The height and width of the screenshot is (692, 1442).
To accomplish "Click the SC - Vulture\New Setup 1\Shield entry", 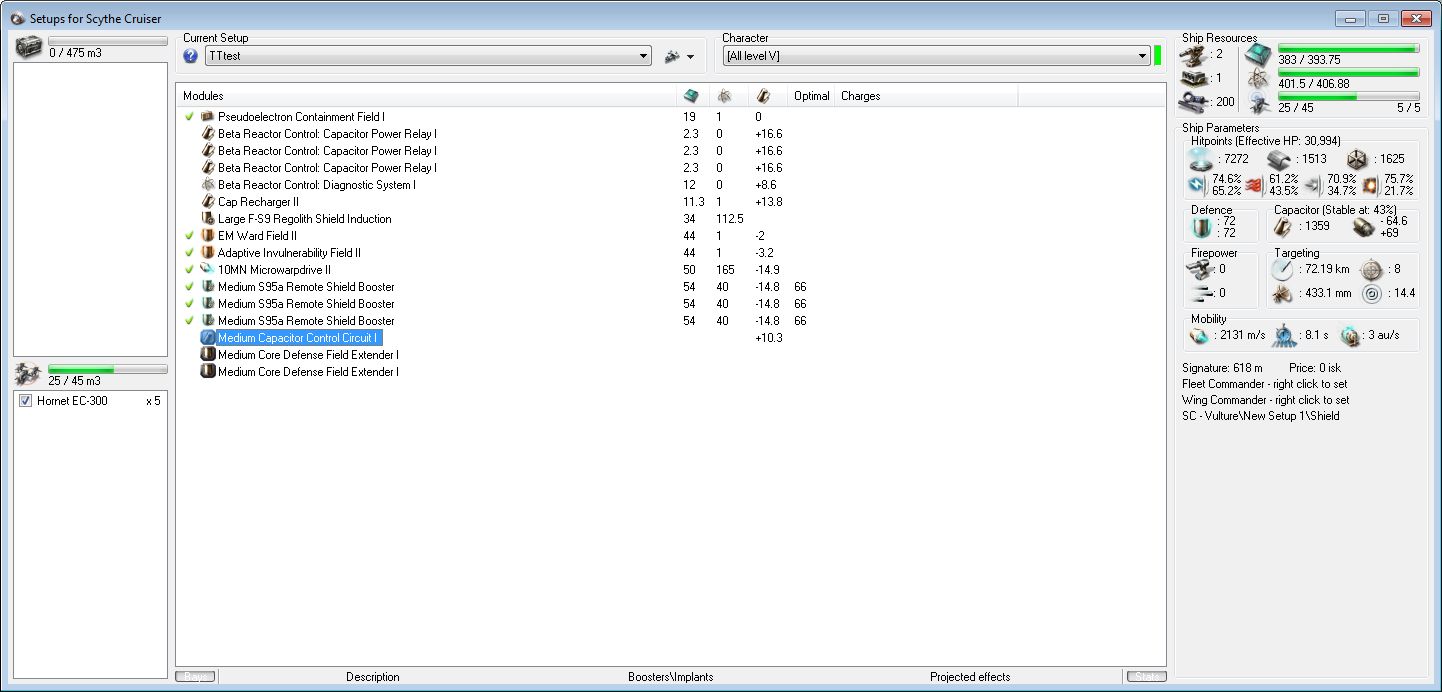I will tap(1260, 416).
